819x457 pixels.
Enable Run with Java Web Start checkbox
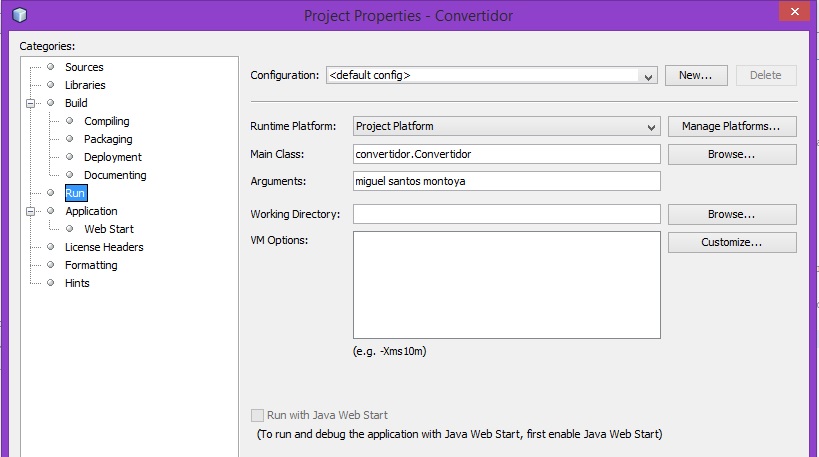pos(258,415)
